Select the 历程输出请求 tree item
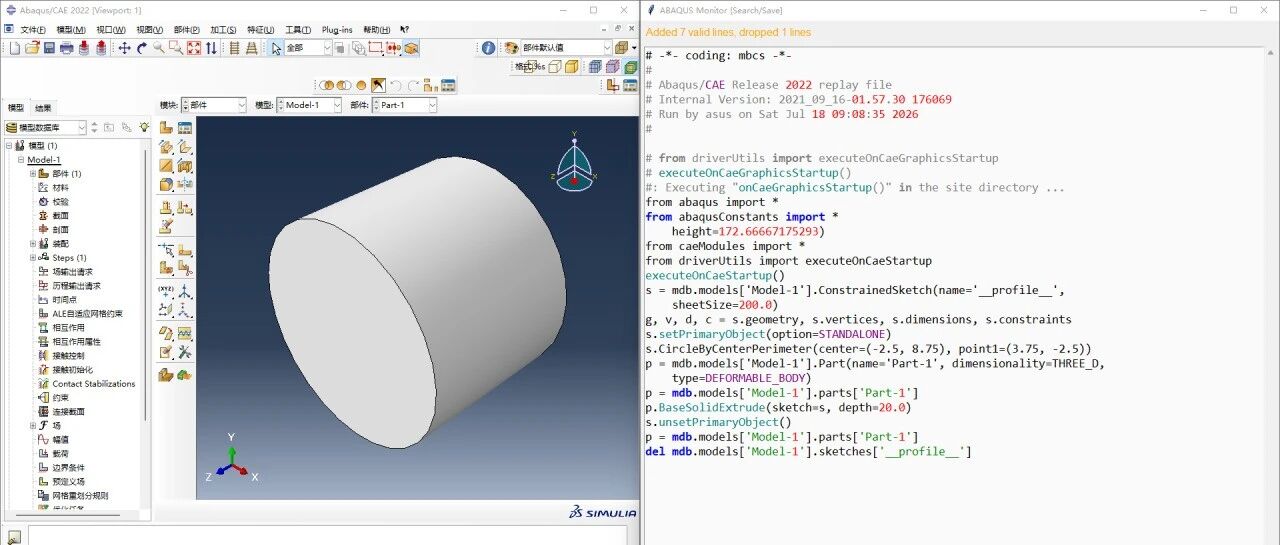This screenshot has height=545, width=1280. (x=77, y=286)
